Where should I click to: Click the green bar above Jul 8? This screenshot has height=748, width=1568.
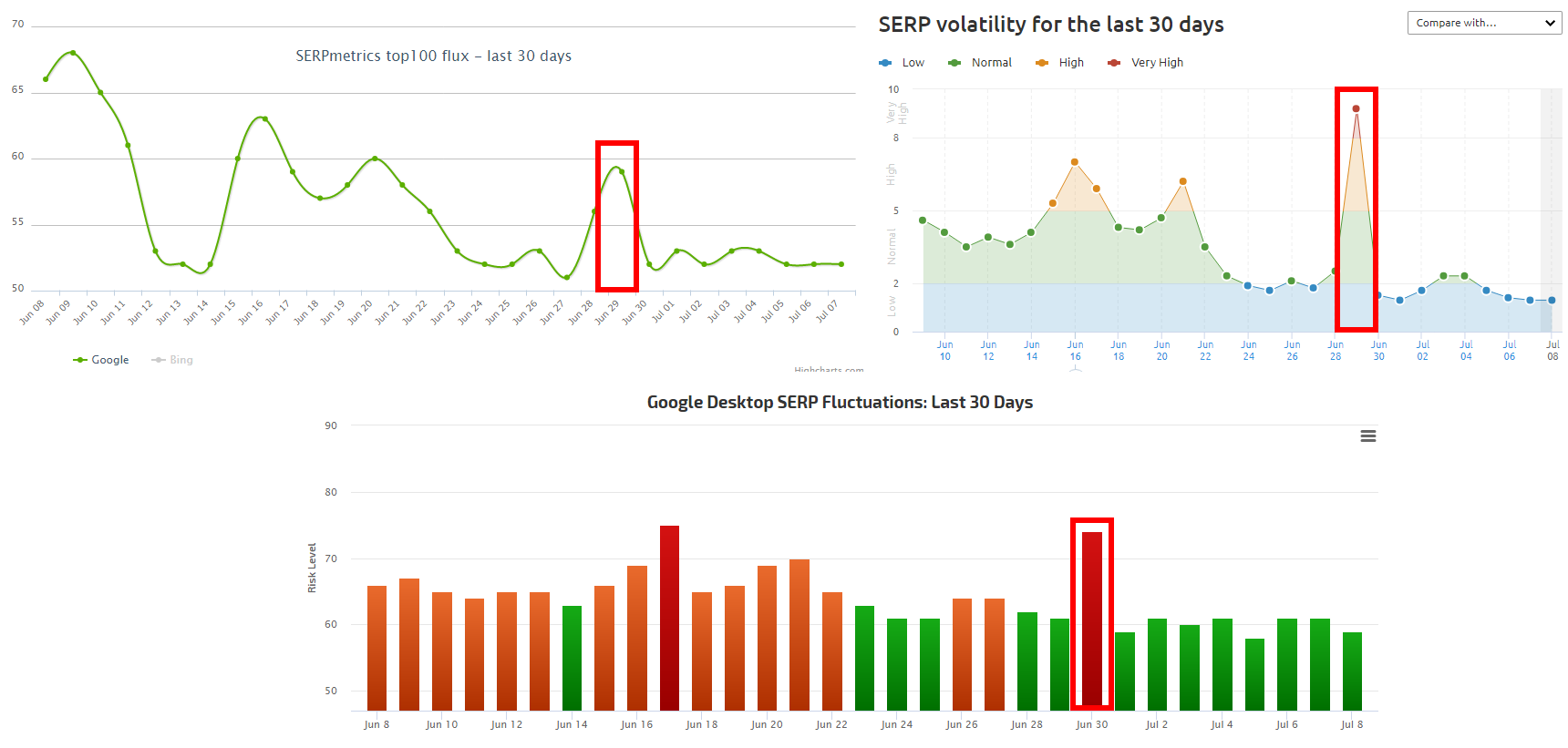coord(1352,671)
